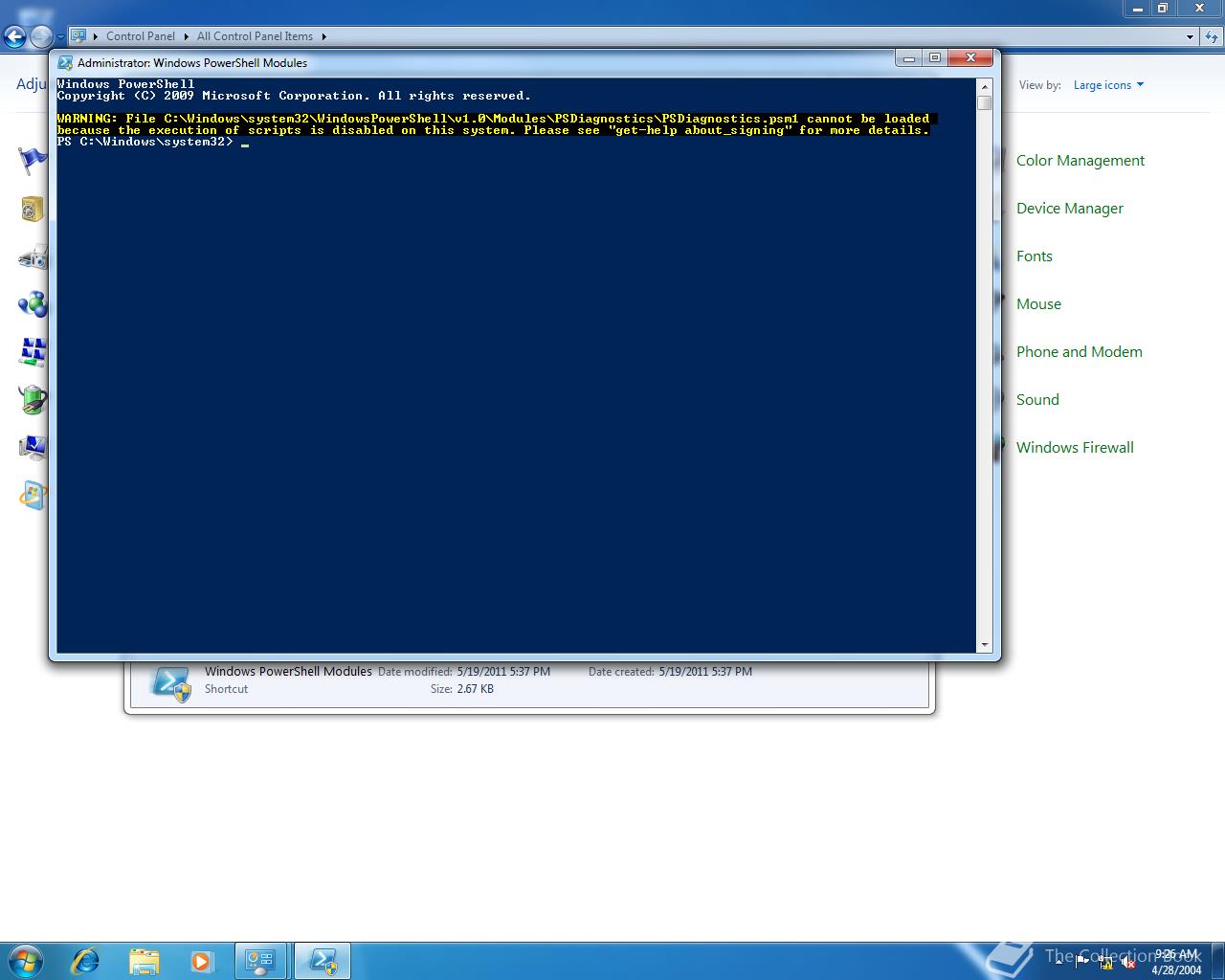
Task: Click the 'Date modified: 5/19/2011 5:37 PM' text
Action: [x=464, y=672]
